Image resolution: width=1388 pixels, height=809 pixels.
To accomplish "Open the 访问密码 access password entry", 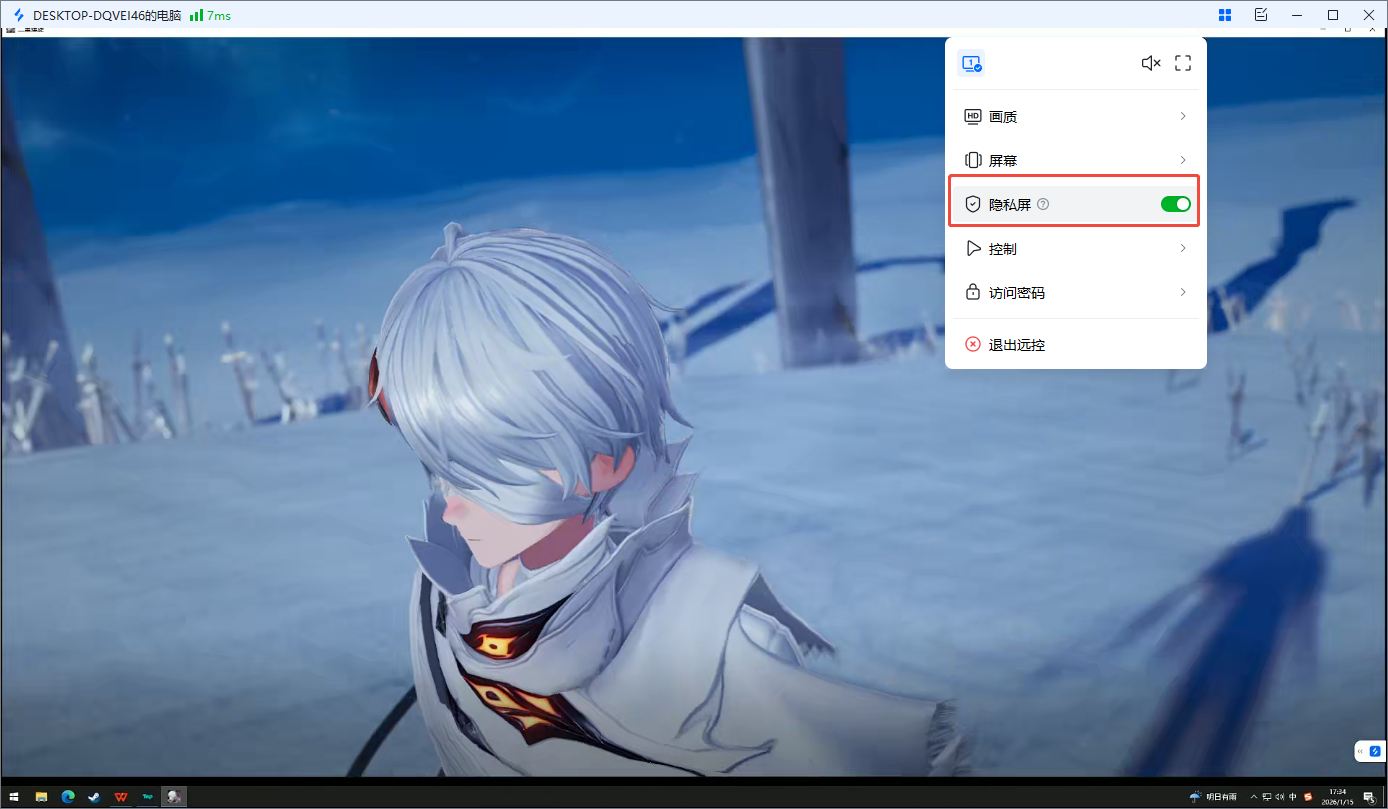I will tap(1075, 293).
